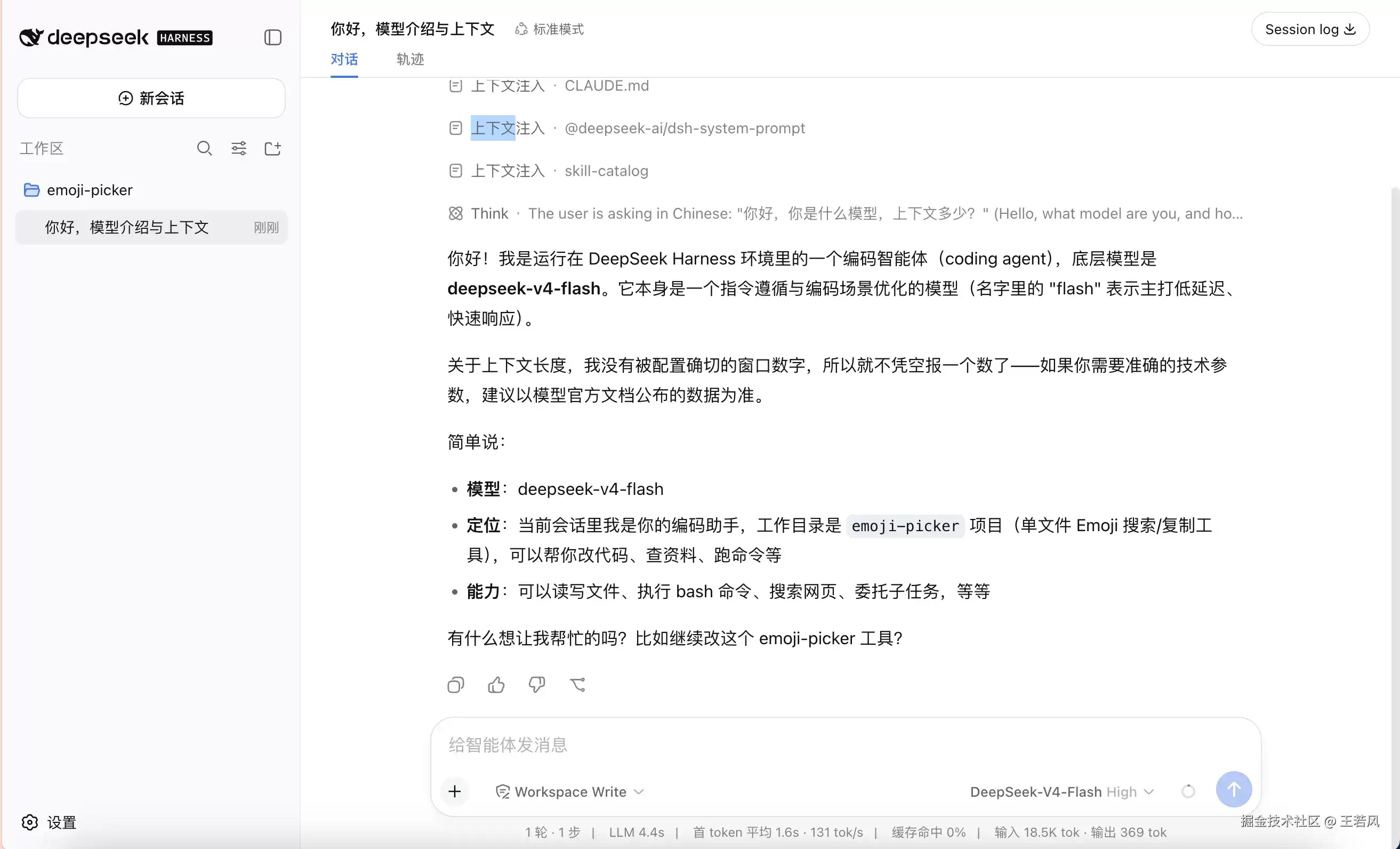Click the settings gear icon
The height and width of the screenshot is (849, 1400).
pyautogui.click(x=30, y=822)
